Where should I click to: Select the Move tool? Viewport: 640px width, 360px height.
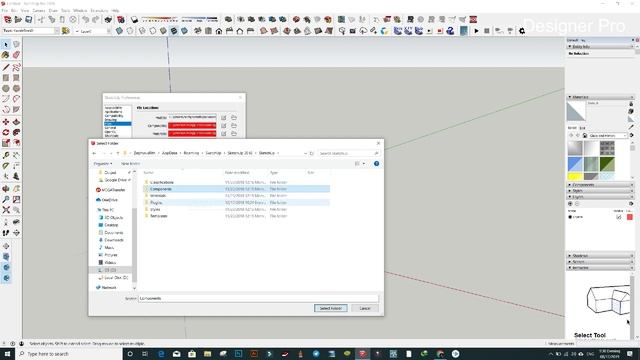pos(6,122)
